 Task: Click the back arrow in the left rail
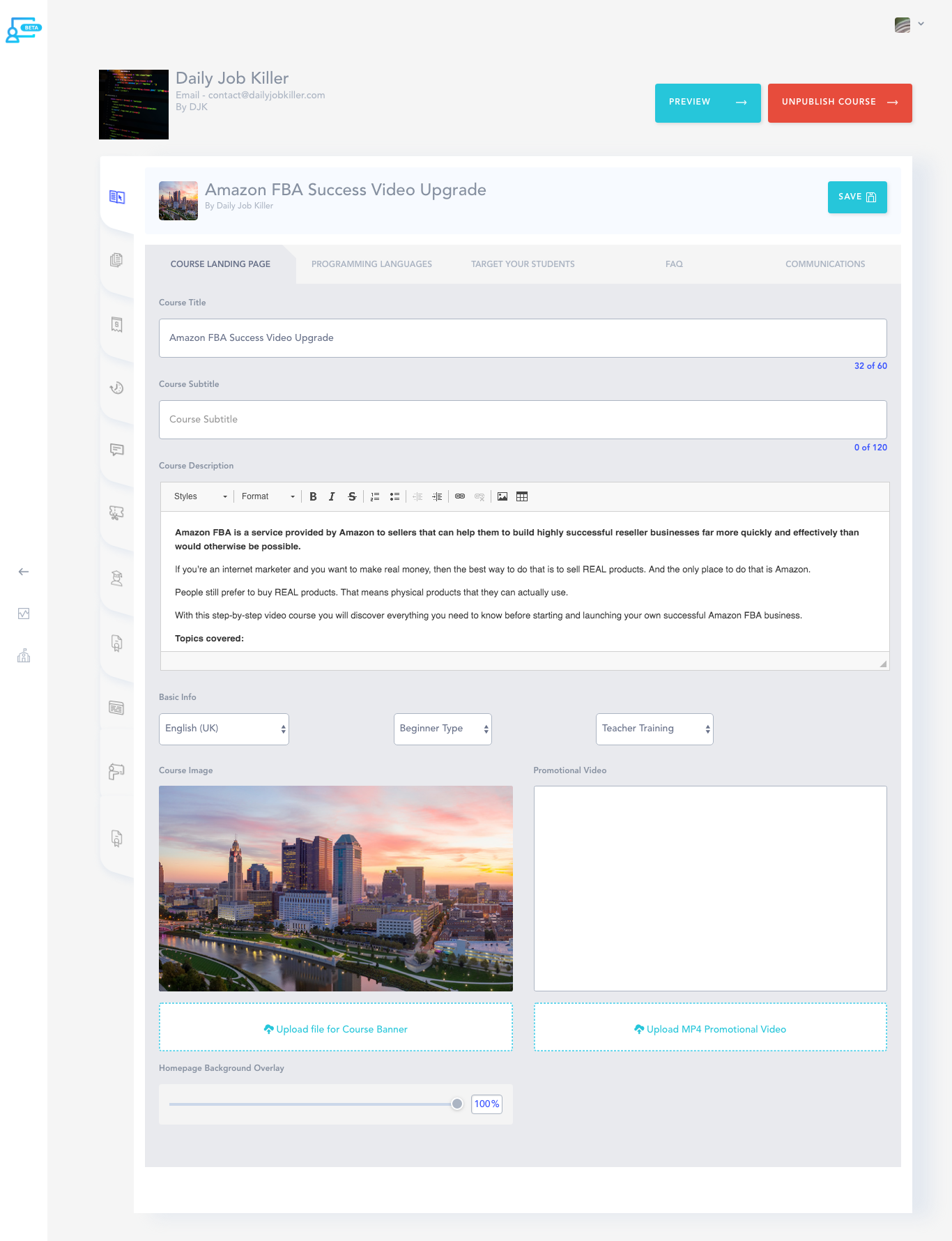click(x=24, y=572)
